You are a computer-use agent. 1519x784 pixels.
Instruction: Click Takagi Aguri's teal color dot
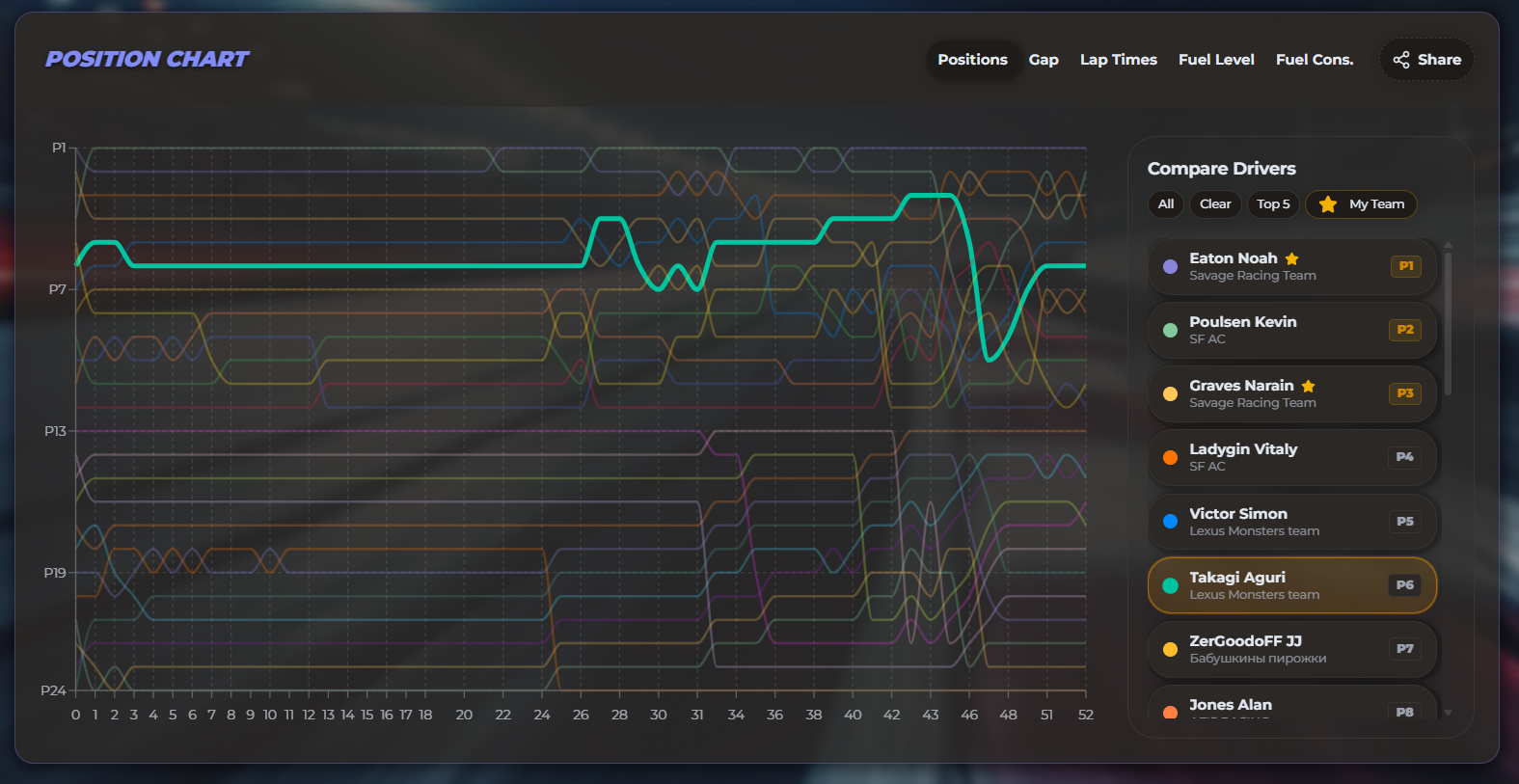coord(1170,585)
